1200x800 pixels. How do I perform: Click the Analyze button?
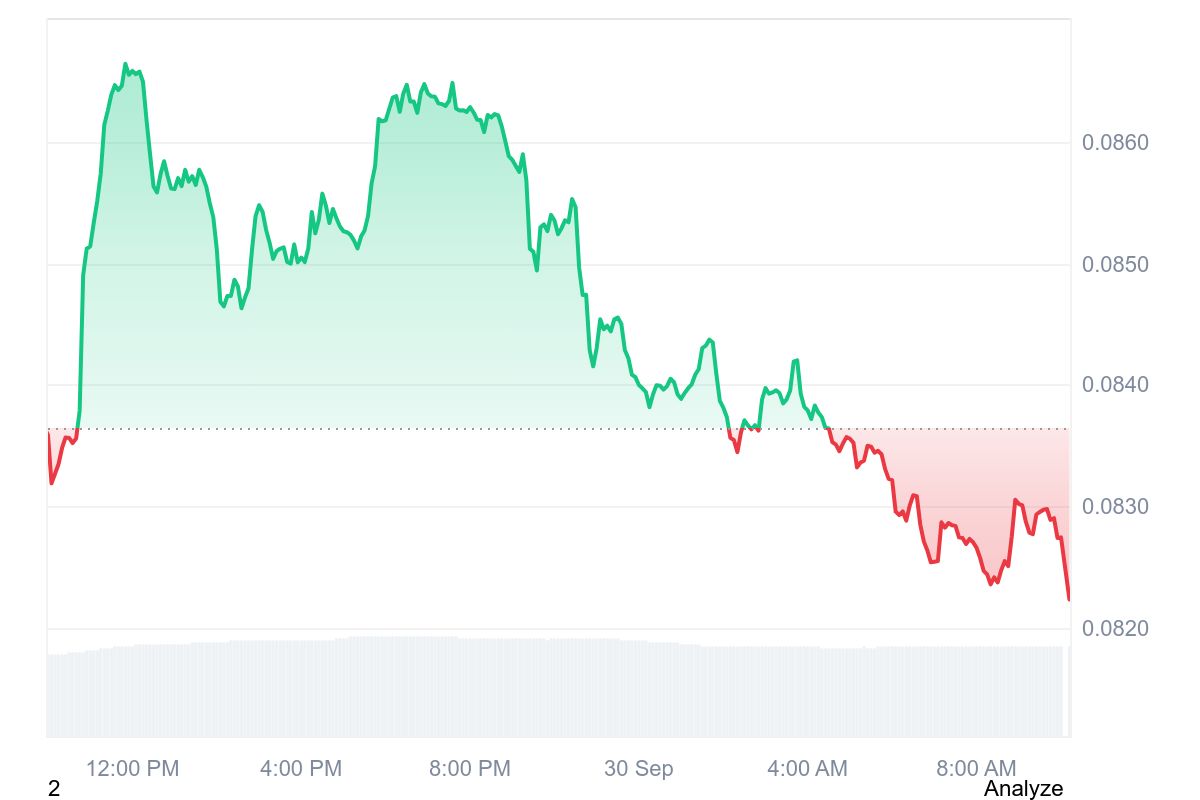click(x=1022, y=789)
